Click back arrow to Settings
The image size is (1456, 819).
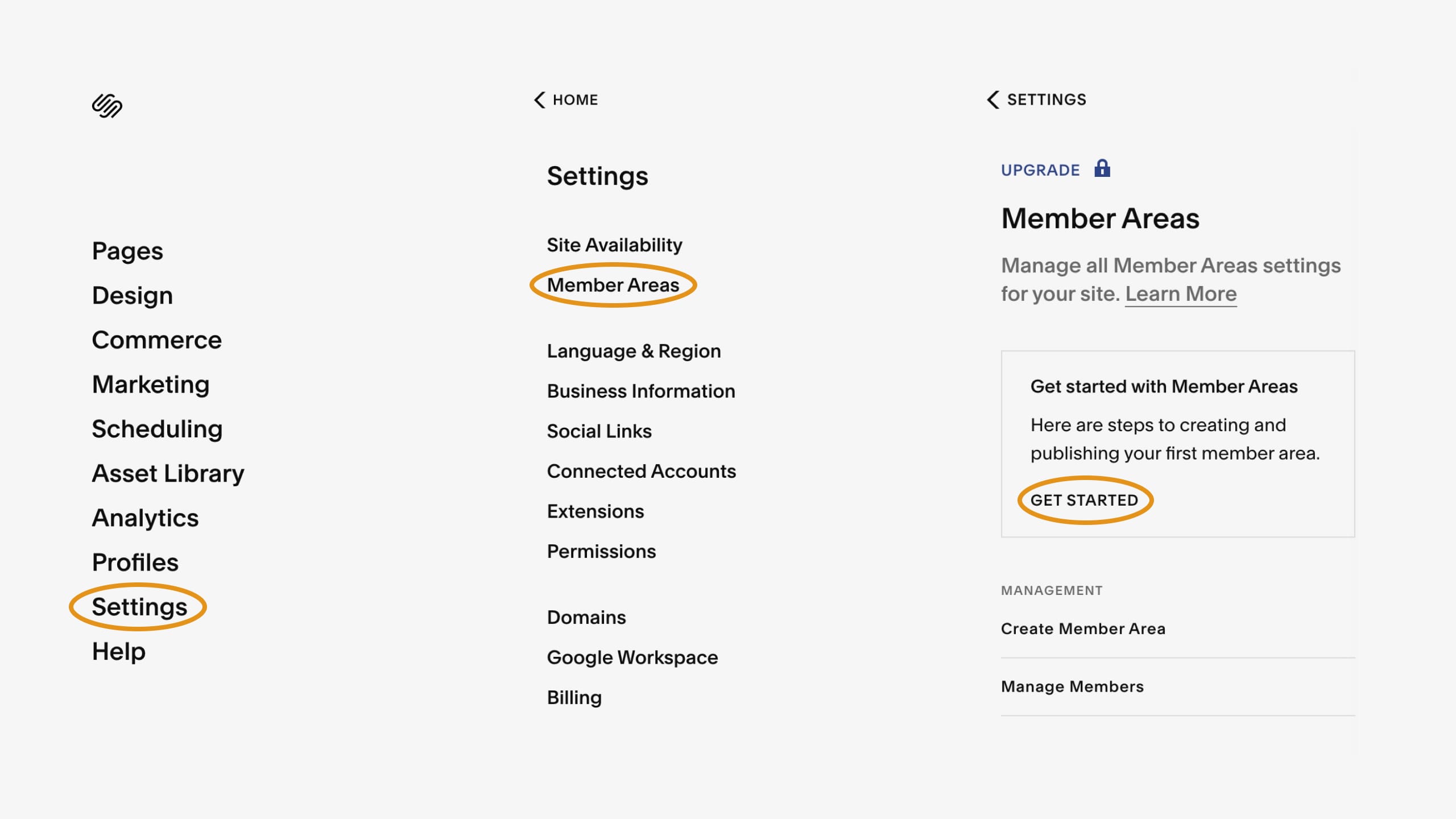click(992, 99)
